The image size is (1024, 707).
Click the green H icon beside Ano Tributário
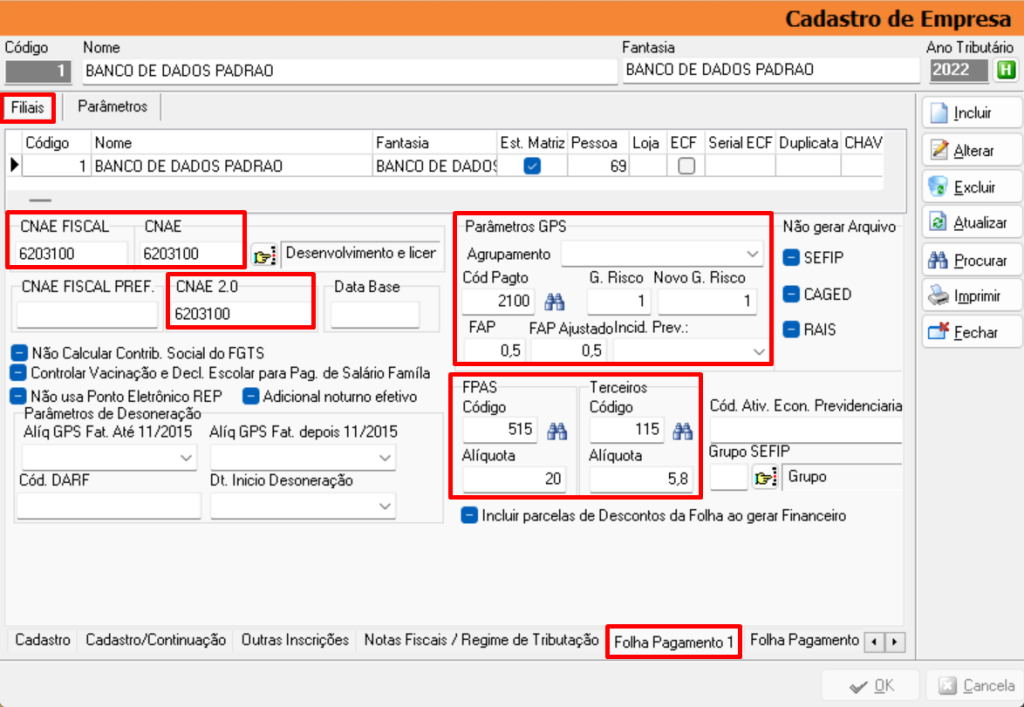1006,70
